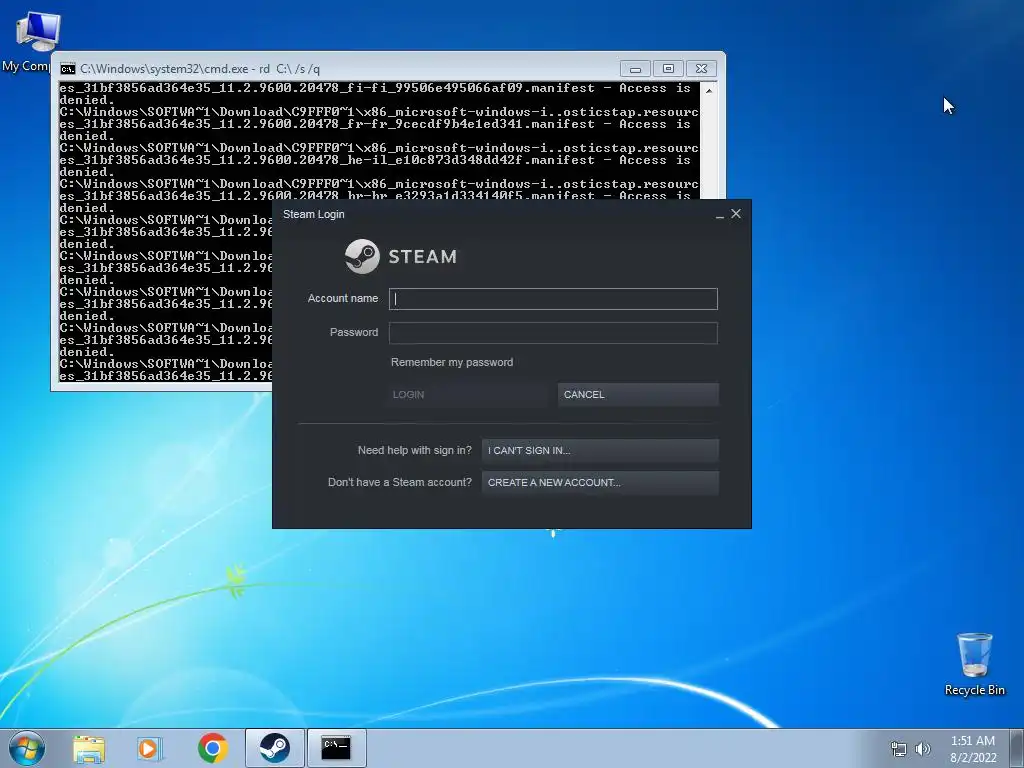Toggle Remember my password option
Image resolution: width=1024 pixels, height=768 pixels.
452,362
